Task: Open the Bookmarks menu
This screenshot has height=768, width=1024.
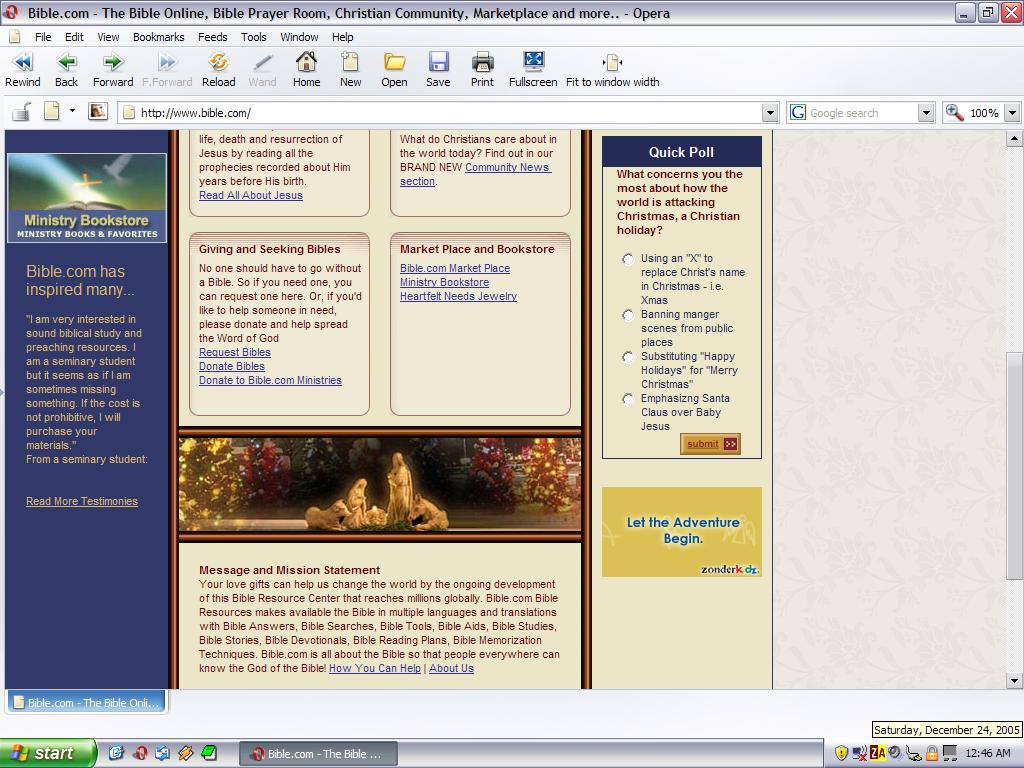Action: 159,37
